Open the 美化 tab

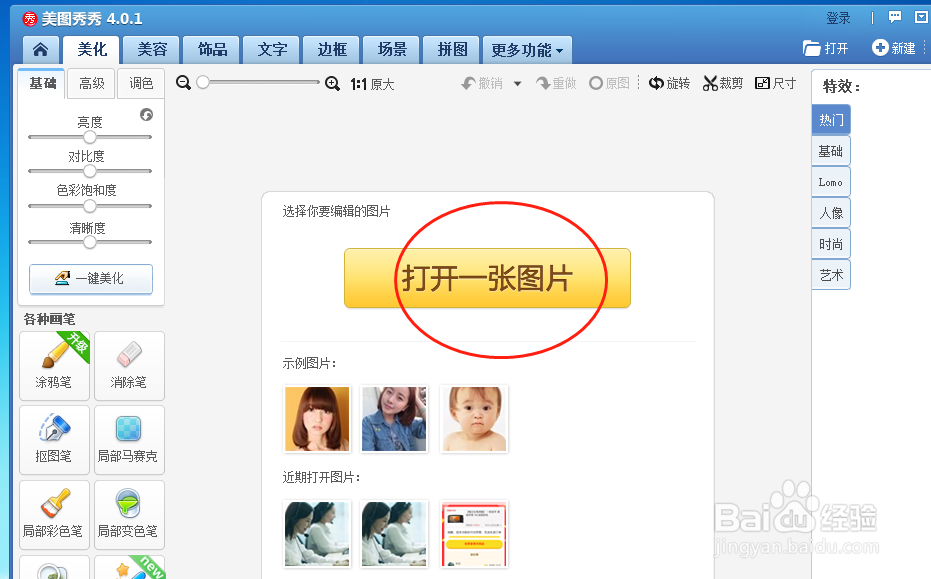coord(92,50)
